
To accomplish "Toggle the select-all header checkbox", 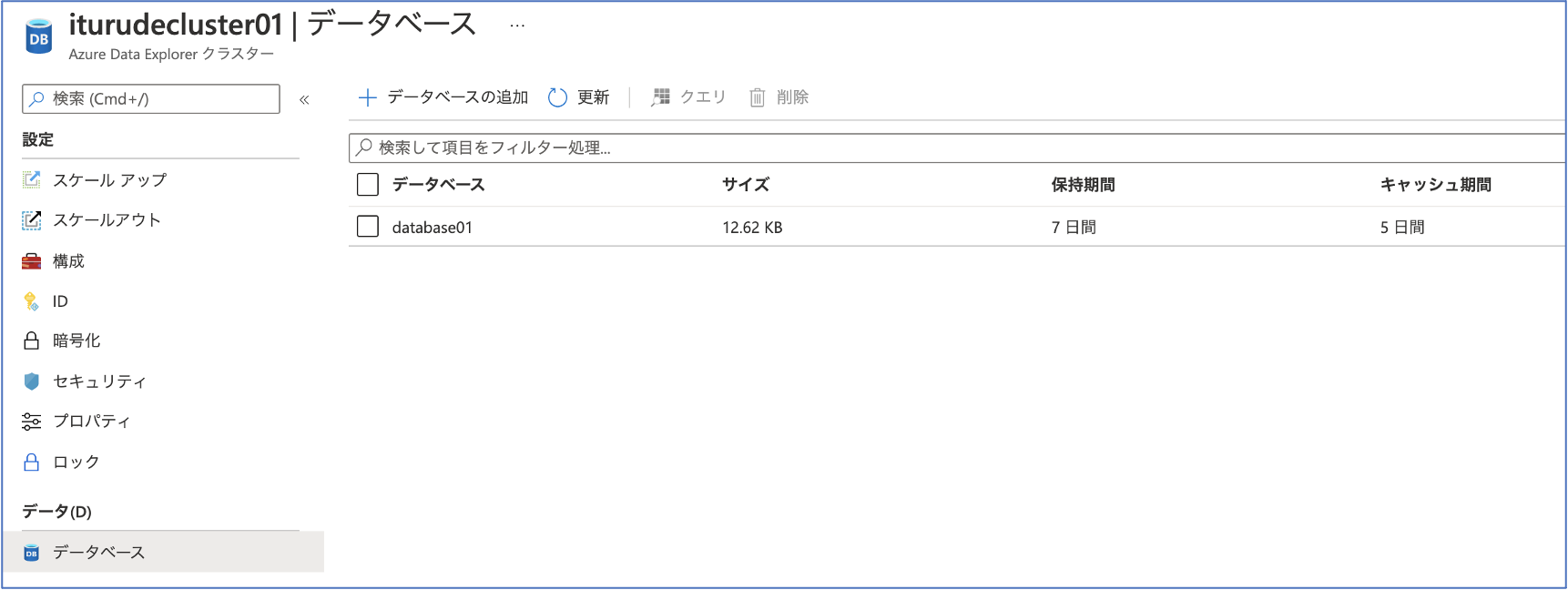I will point(368,185).
